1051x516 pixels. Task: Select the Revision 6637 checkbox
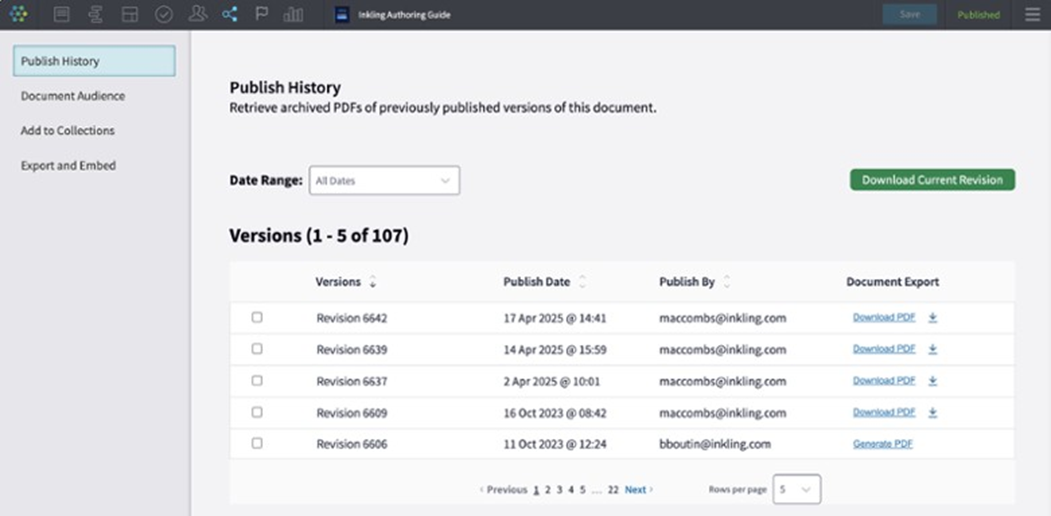tap(257, 380)
